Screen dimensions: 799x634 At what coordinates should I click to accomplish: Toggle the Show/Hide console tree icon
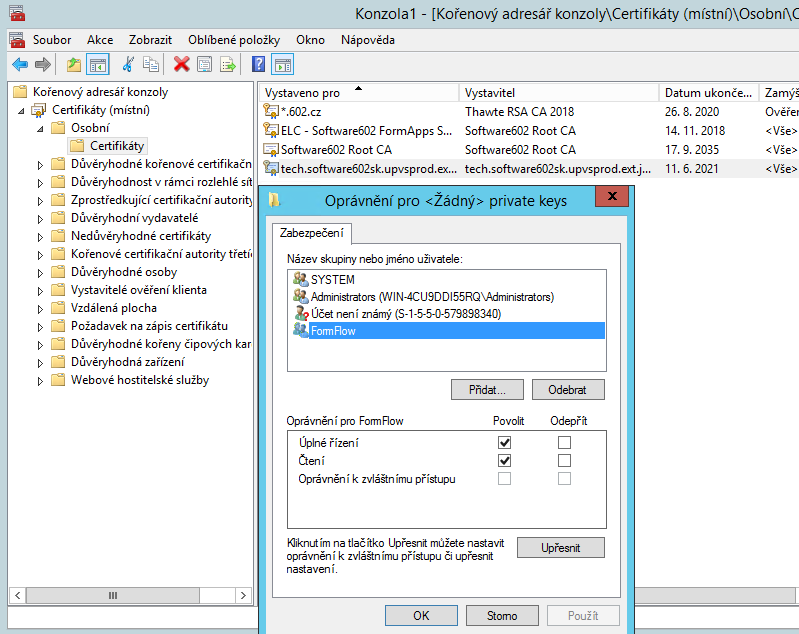(97, 65)
